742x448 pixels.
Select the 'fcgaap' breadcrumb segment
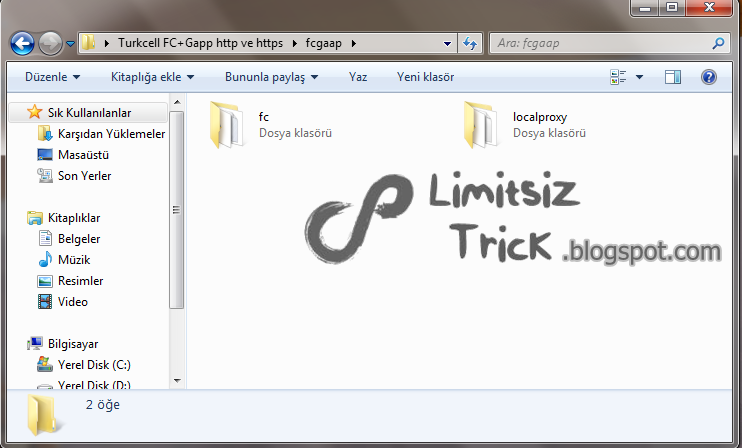pos(324,43)
